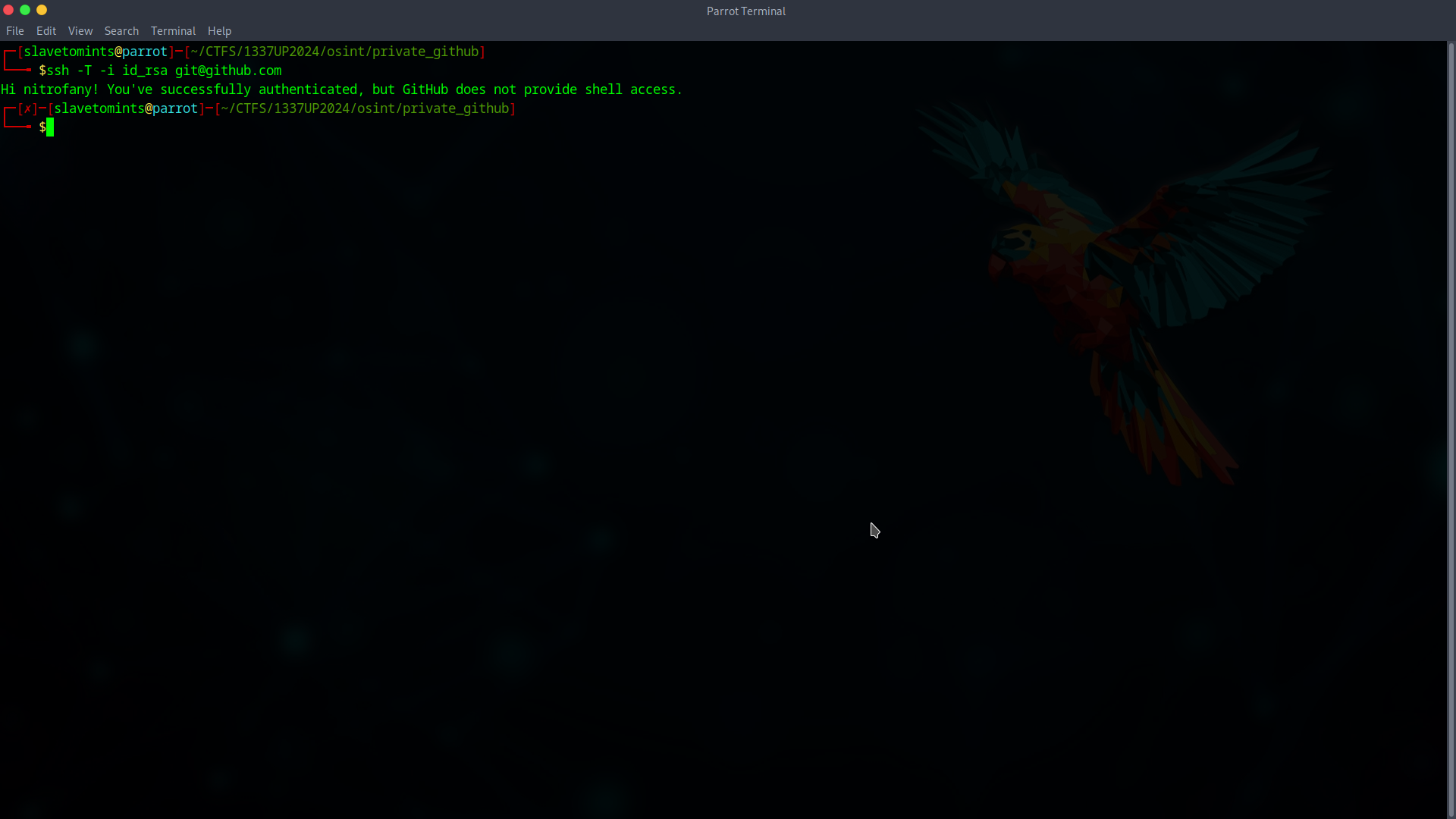Click the red x error status marker
Image resolution: width=1456 pixels, height=819 pixels.
click(27, 108)
